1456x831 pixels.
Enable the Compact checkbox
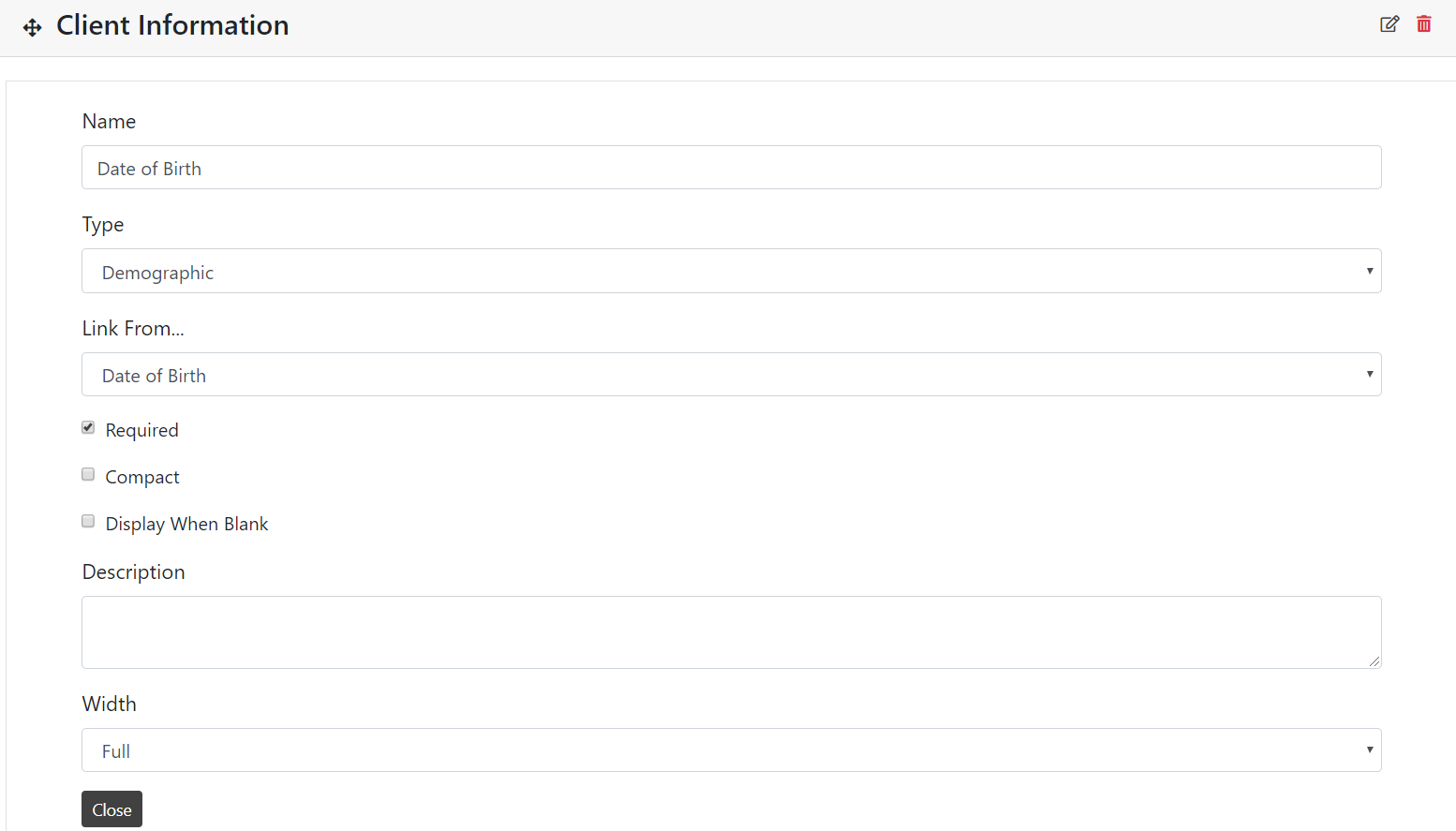tap(88, 475)
